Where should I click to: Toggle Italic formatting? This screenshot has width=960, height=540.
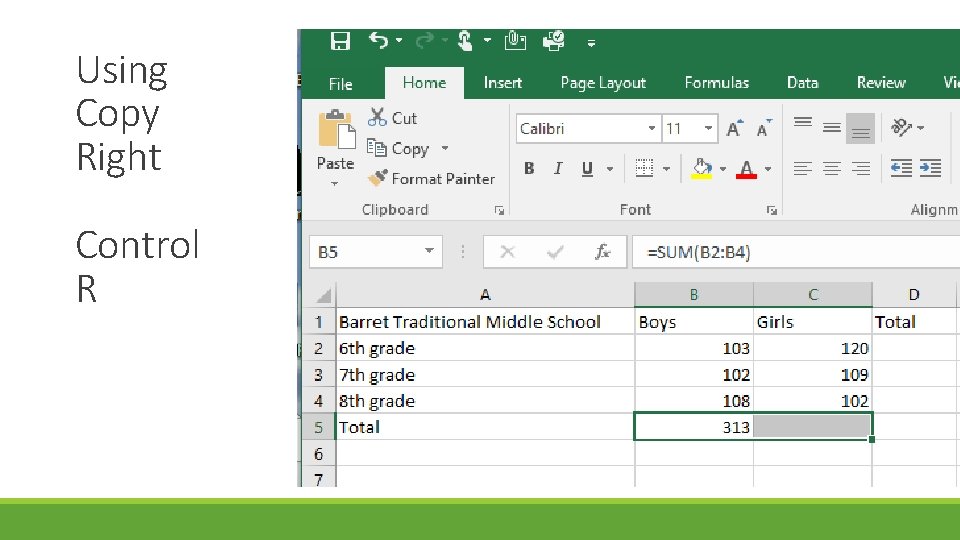(x=558, y=168)
